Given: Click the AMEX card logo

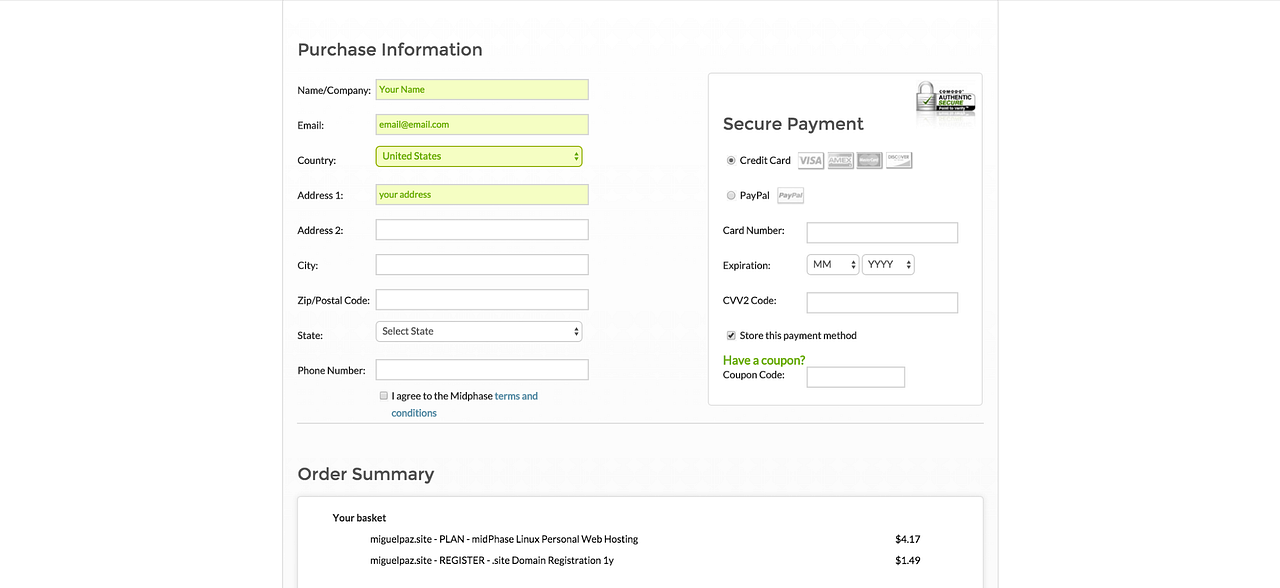Looking at the screenshot, I should point(839,160).
